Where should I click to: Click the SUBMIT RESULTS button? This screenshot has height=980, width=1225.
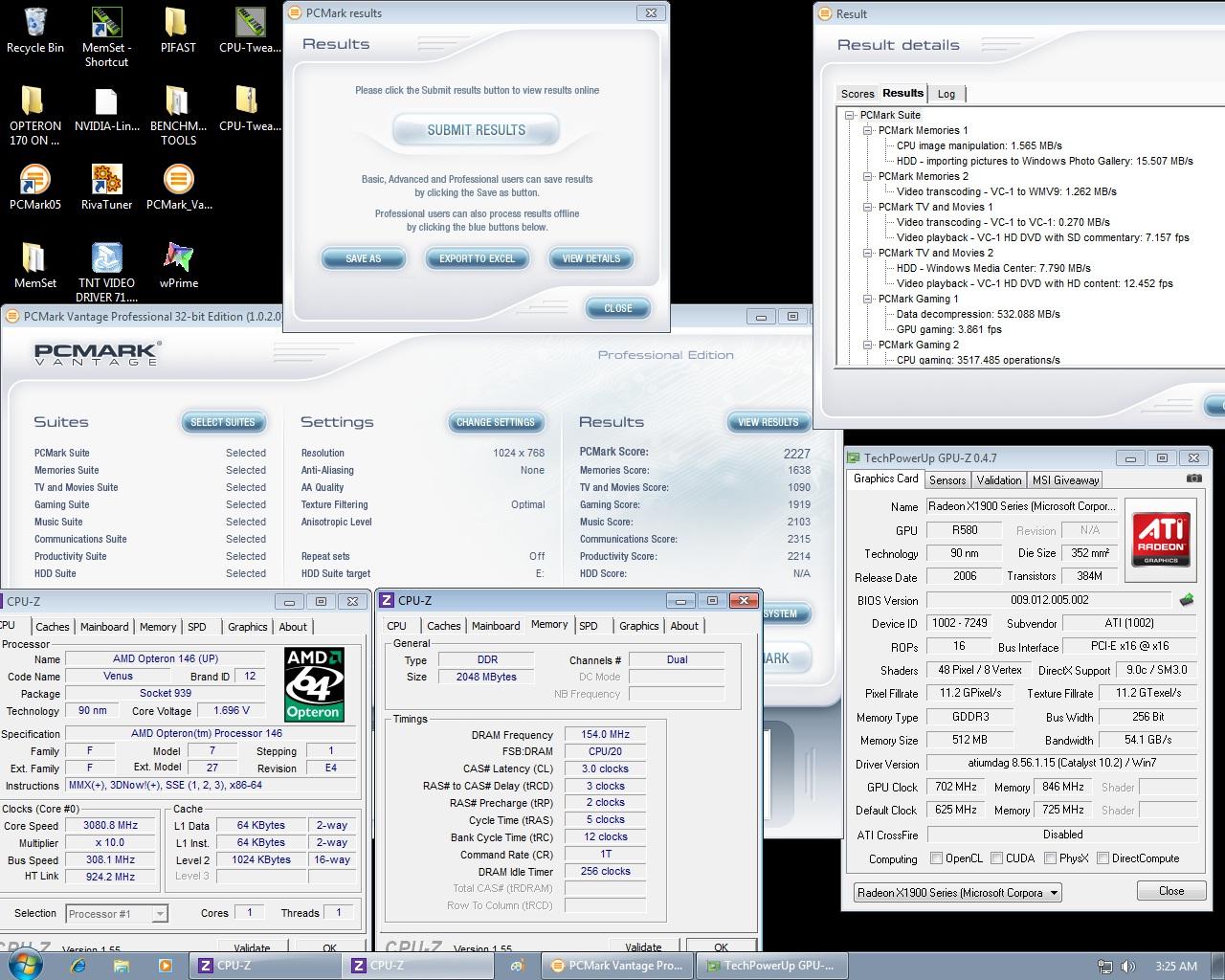click(x=477, y=130)
